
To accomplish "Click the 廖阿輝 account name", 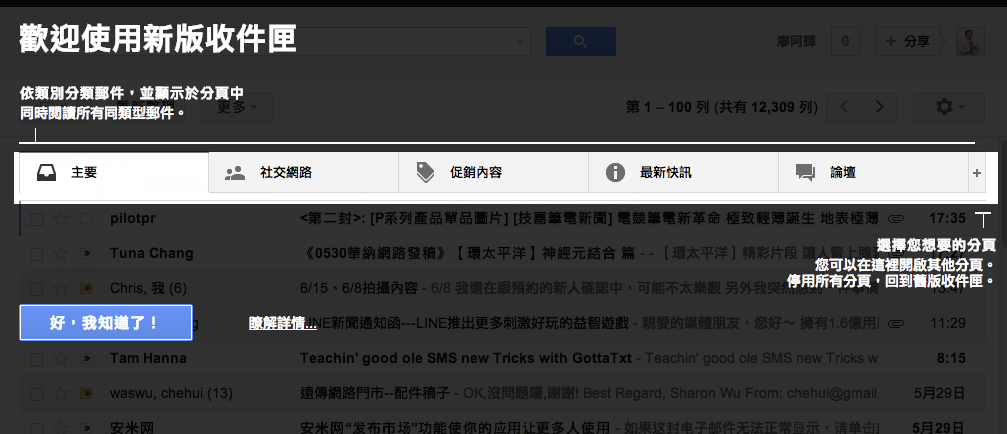I will click(x=797, y=42).
